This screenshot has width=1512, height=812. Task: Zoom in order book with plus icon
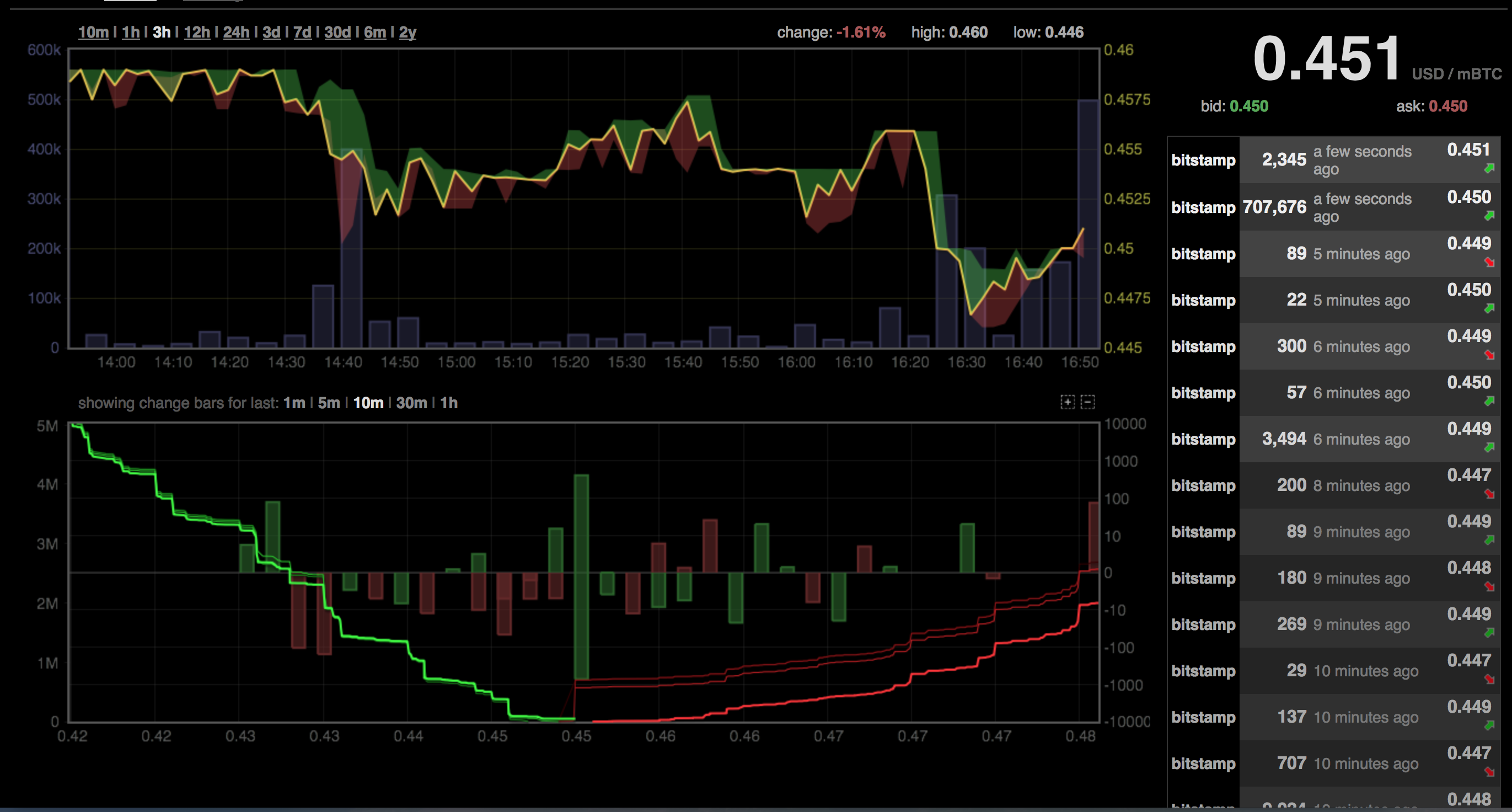1067,402
